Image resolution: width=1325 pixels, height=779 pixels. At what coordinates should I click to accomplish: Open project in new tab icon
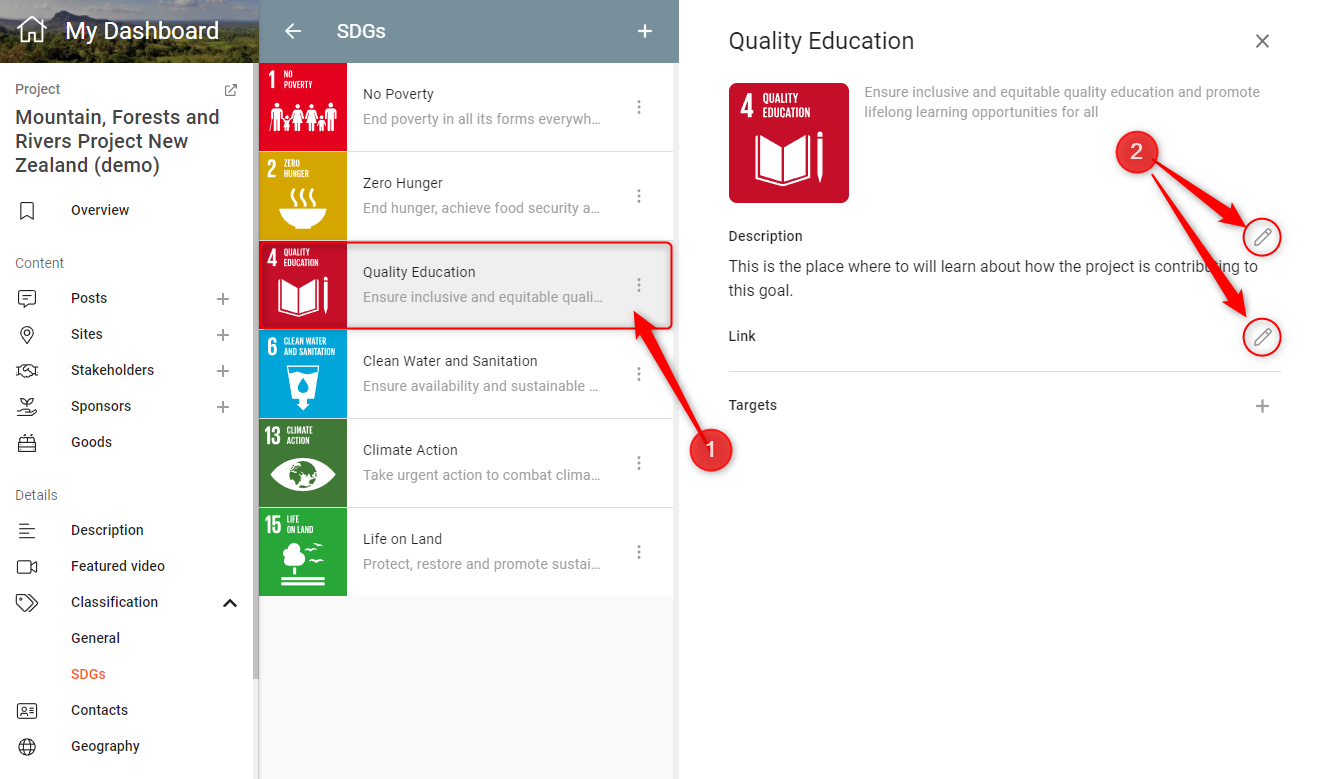tap(231, 90)
